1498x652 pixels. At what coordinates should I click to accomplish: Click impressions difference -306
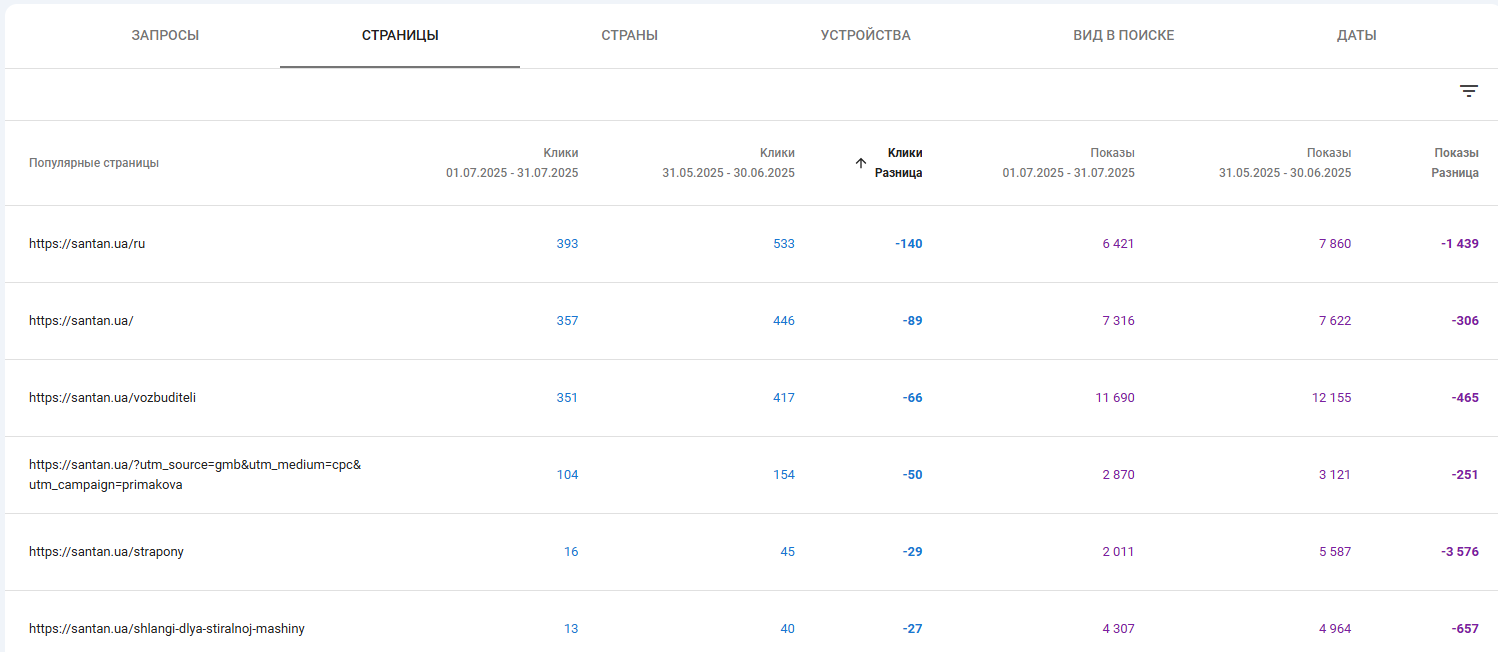[x=1465, y=321]
